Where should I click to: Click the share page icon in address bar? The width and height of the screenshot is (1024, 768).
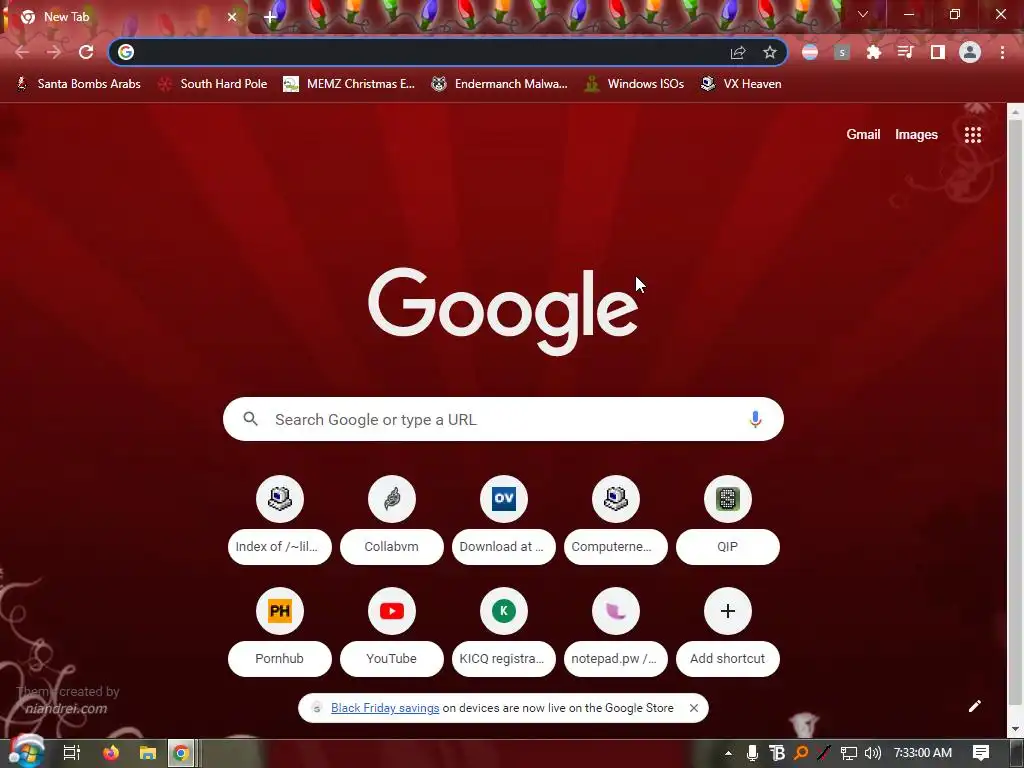coord(738,52)
